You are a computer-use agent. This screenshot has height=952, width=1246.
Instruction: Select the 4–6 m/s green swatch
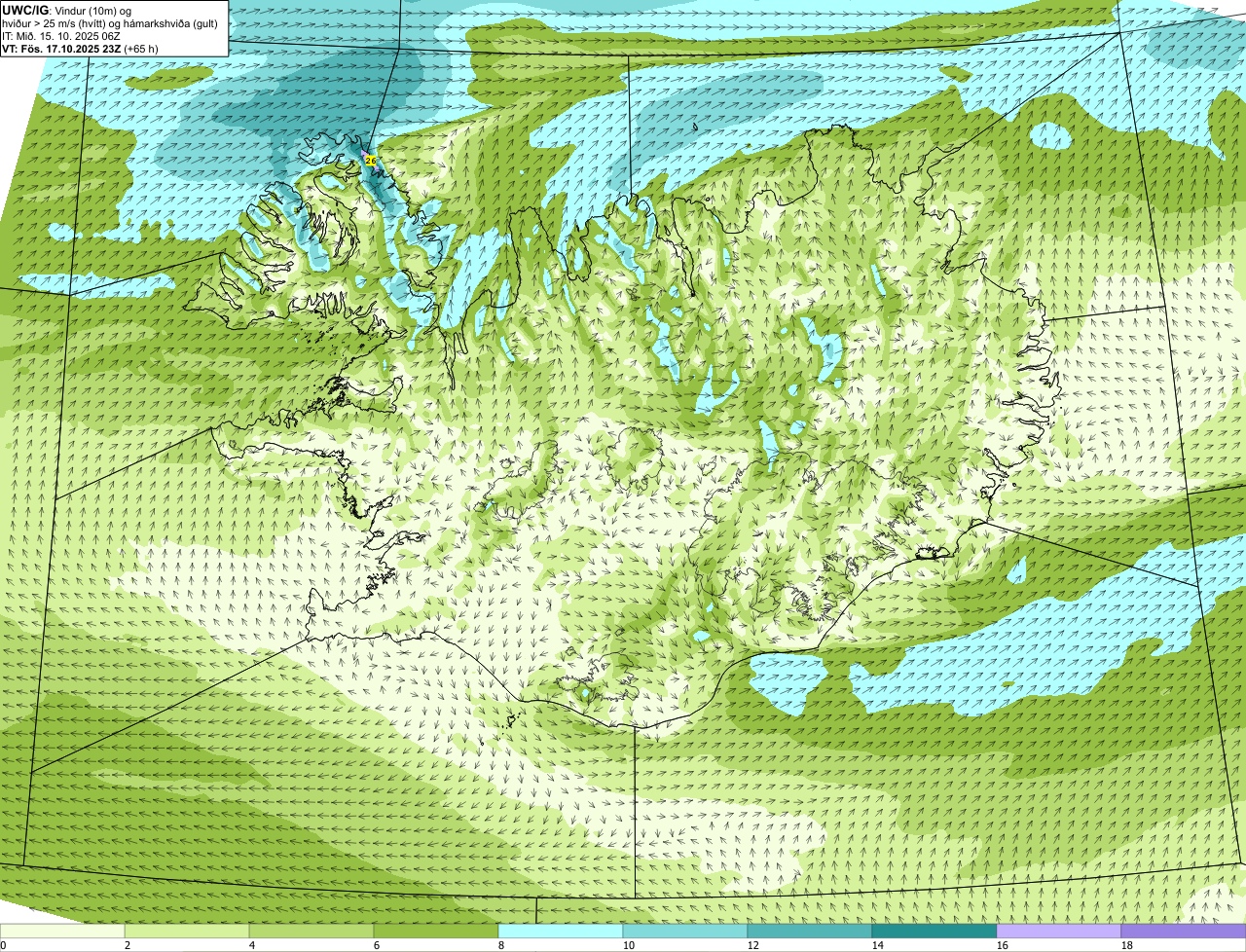(311, 931)
